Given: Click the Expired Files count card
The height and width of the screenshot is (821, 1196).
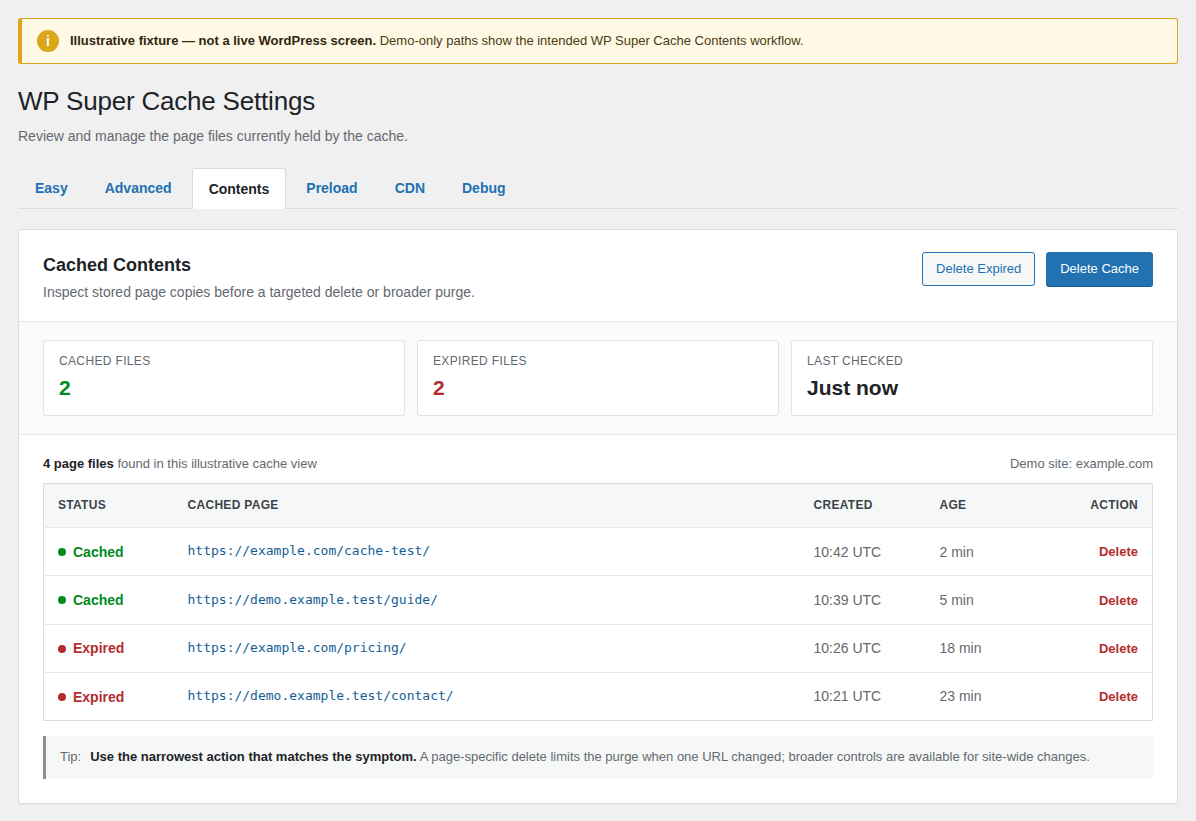Looking at the screenshot, I should [597, 378].
